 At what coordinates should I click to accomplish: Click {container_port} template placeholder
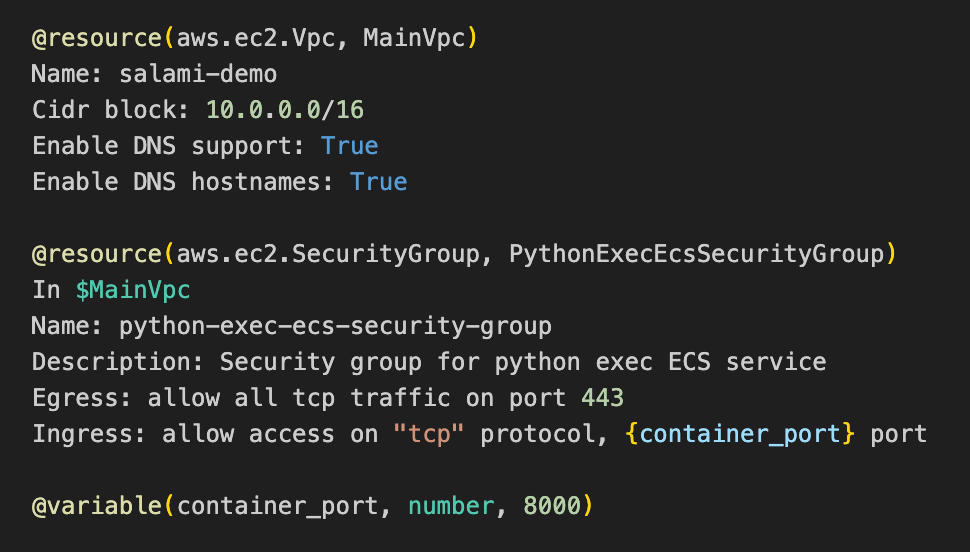[x=740, y=434]
